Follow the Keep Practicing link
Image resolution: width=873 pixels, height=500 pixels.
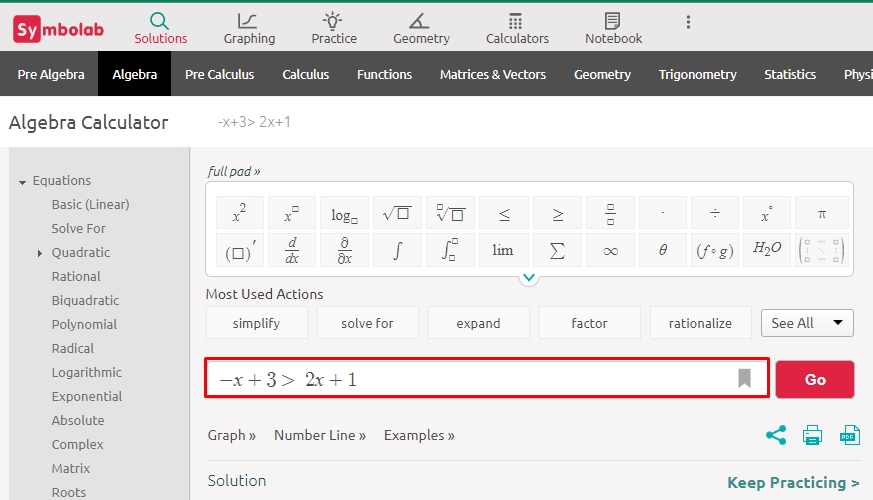[x=793, y=482]
